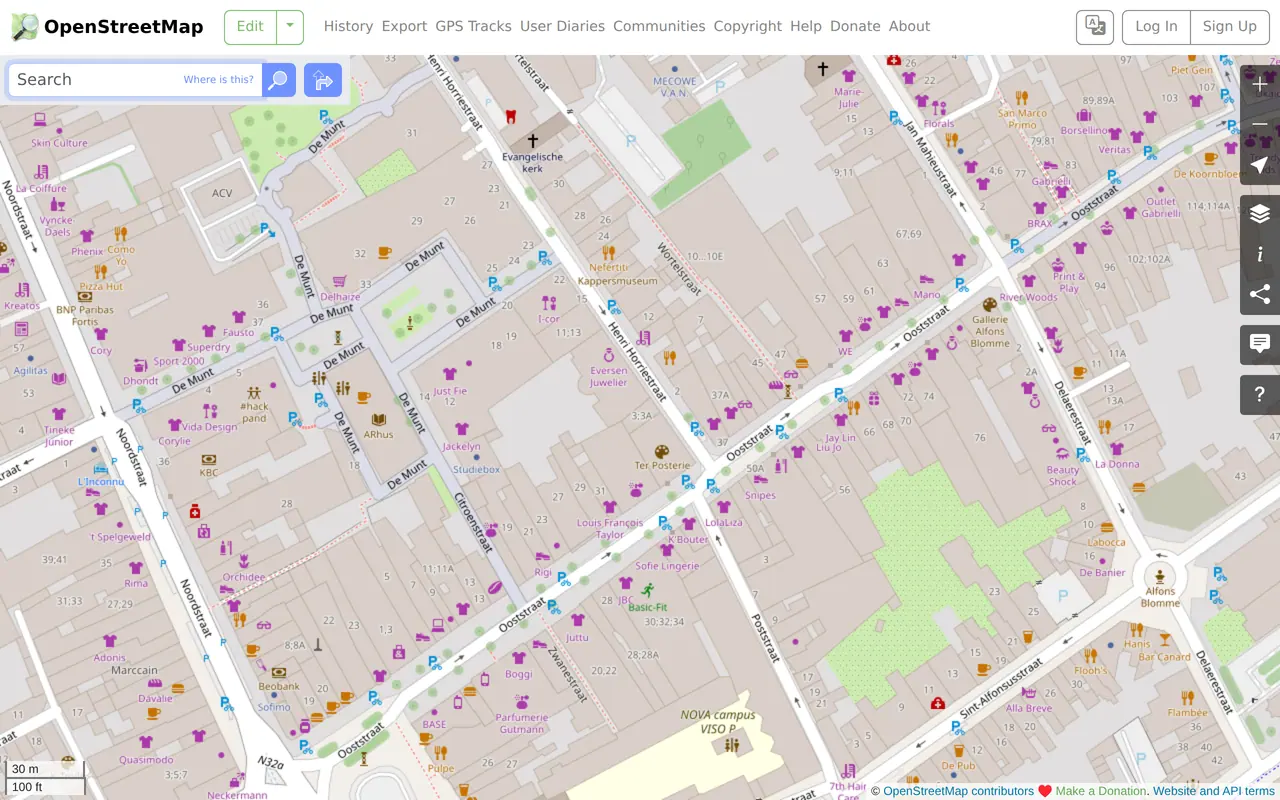Viewport: 1280px width, 800px height.
Task: Expand the Edit dropdown arrow
Action: pos(290,27)
